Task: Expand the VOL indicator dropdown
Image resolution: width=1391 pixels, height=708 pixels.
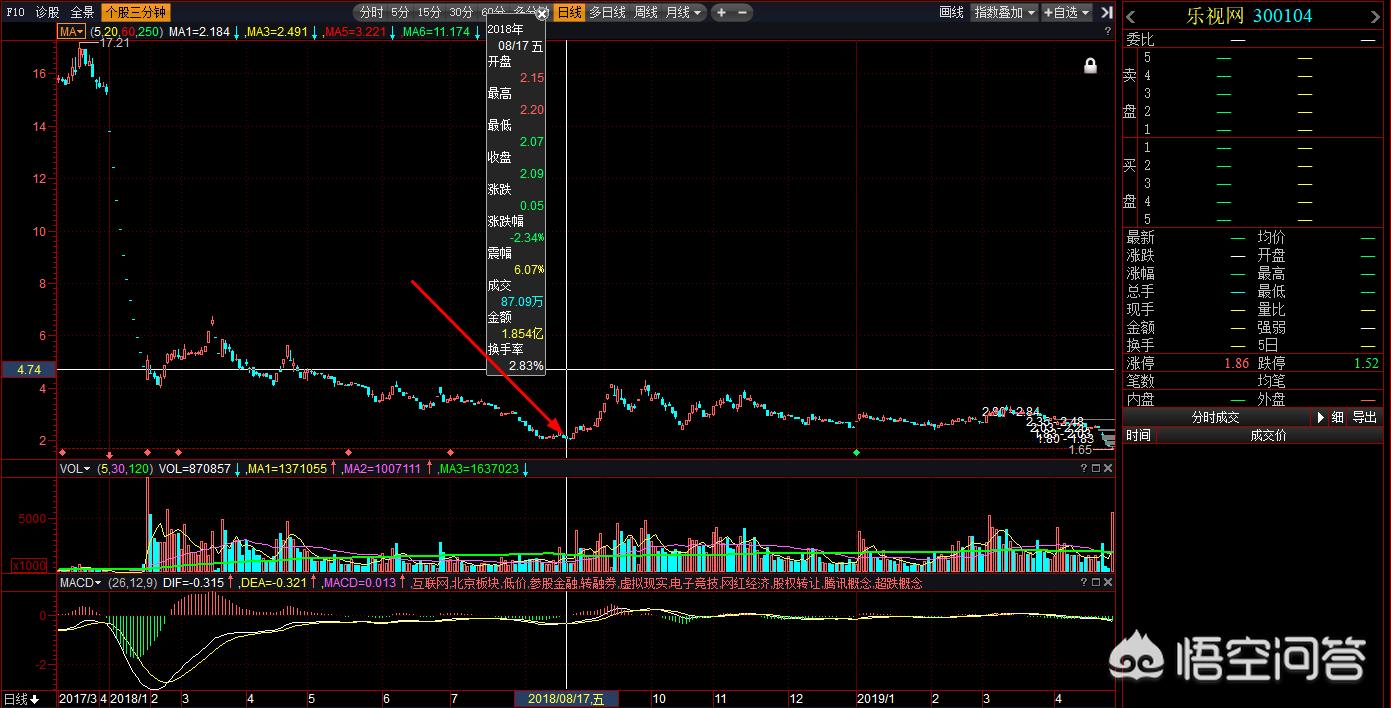Action: (73, 468)
